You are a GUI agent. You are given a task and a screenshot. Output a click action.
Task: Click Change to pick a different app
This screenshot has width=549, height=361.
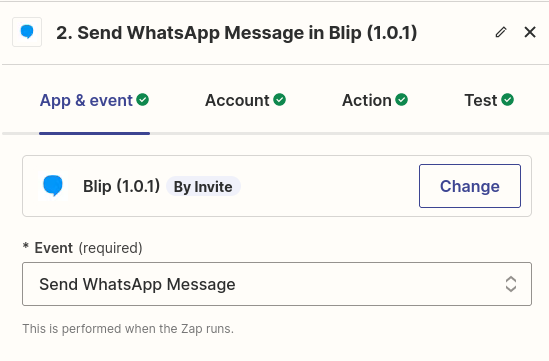click(470, 186)
